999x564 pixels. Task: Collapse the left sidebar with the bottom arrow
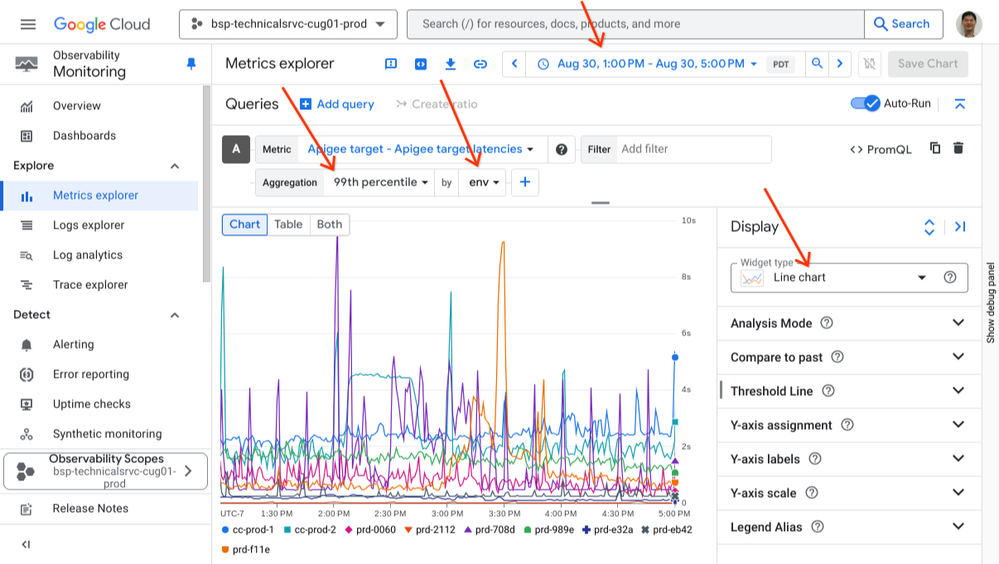[26, 544]
